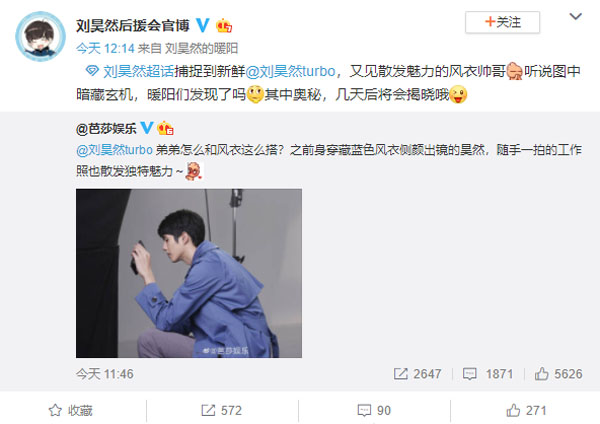The height and width of the screenshot is (424, 600).
Task: Click the crown membership icon beside 刘昊然后援会官博
Action: pyautogui.click(x=224, y=26)
